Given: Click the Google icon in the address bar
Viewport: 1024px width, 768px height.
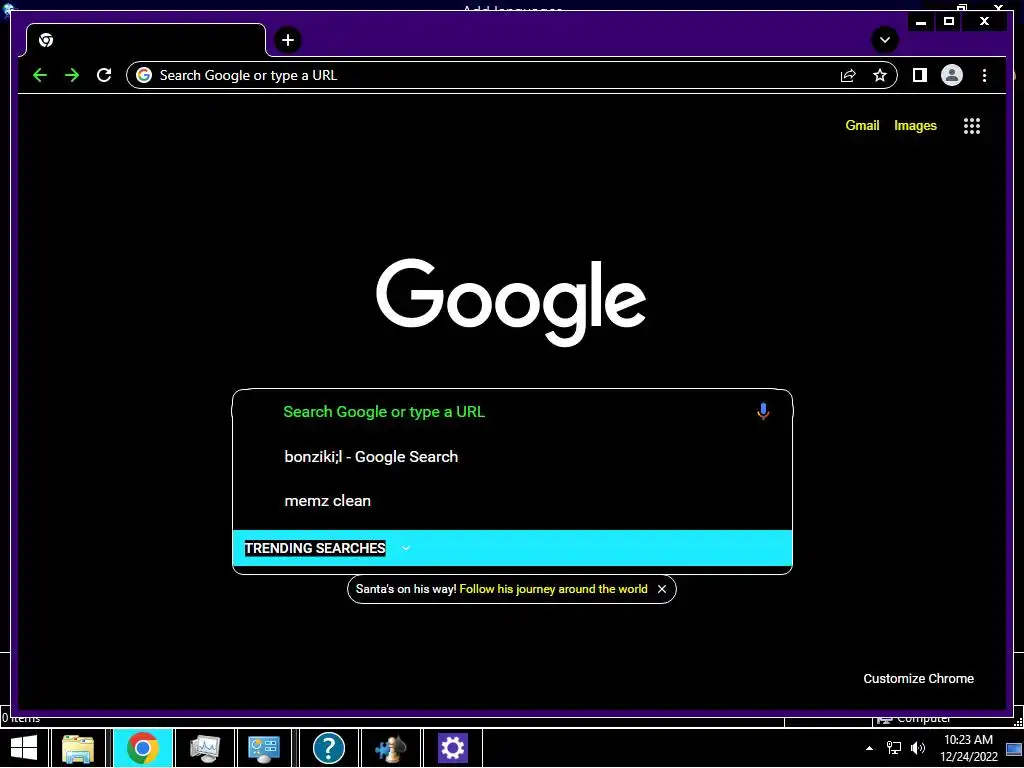Looking at the screenshot, I should [x=144, y=75].
